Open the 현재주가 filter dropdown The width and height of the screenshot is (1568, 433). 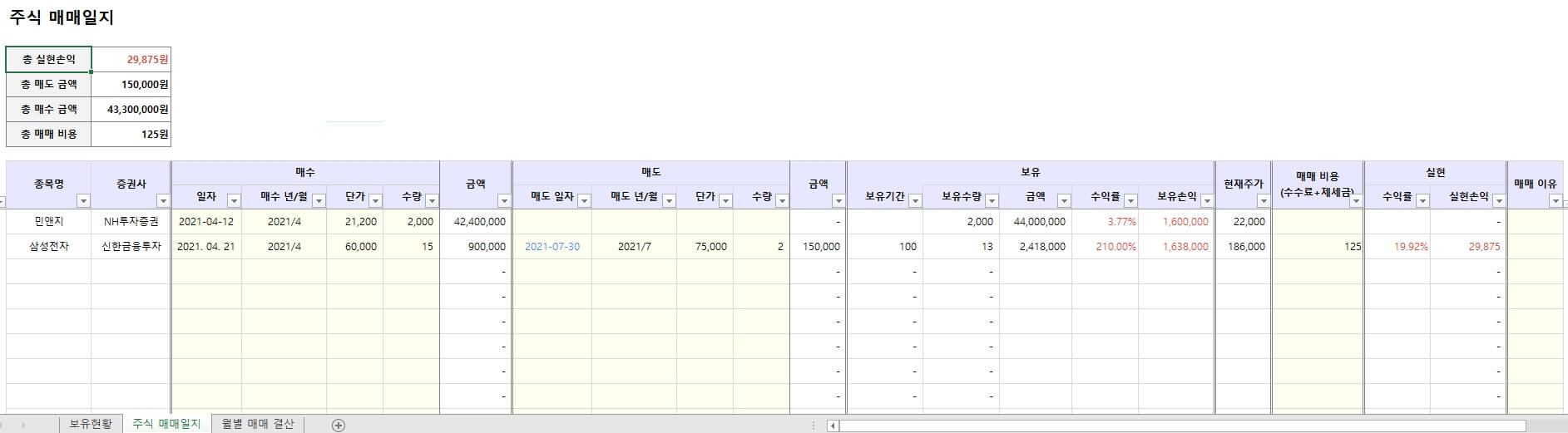point(1264,200)
